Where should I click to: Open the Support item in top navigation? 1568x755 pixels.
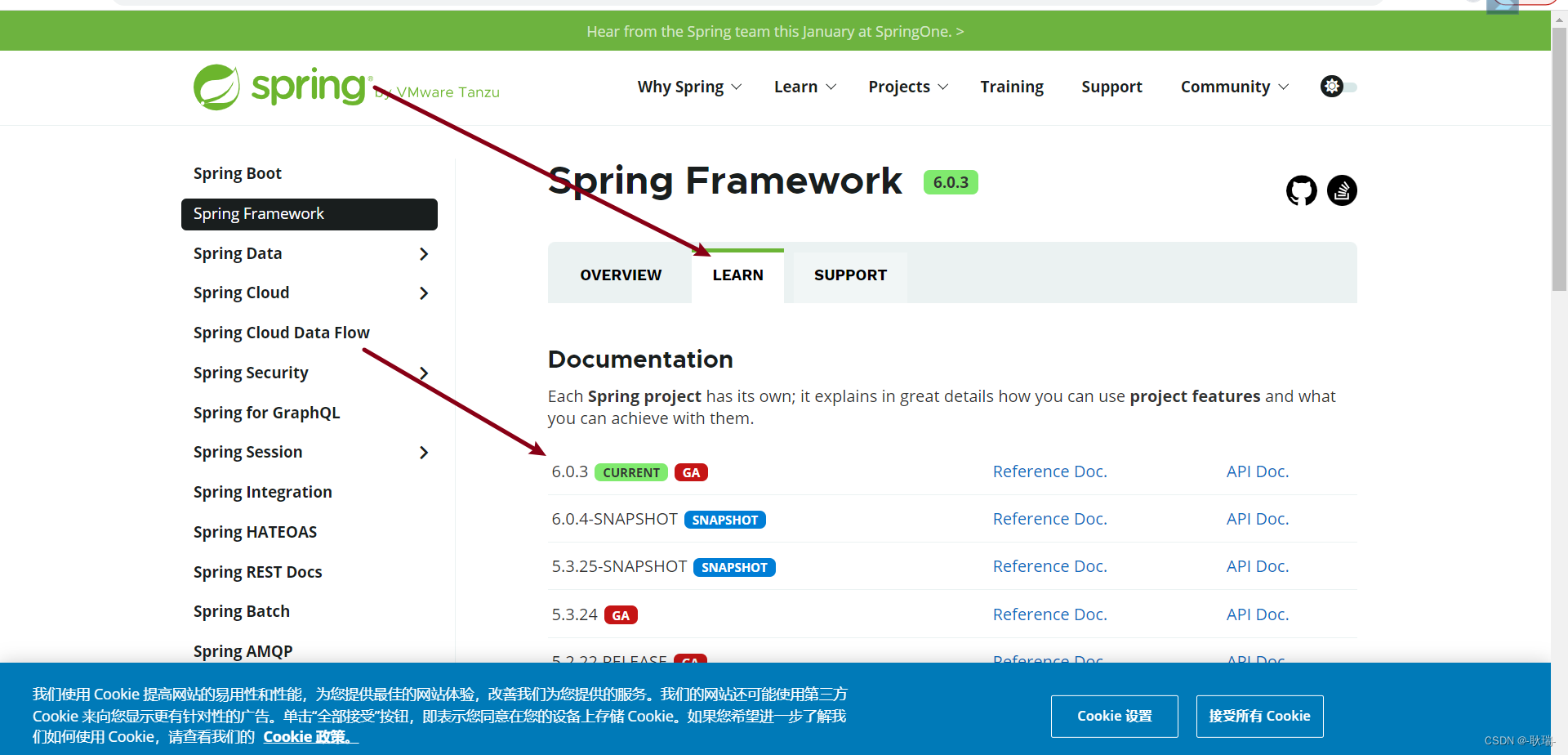tap(1111, 87)
